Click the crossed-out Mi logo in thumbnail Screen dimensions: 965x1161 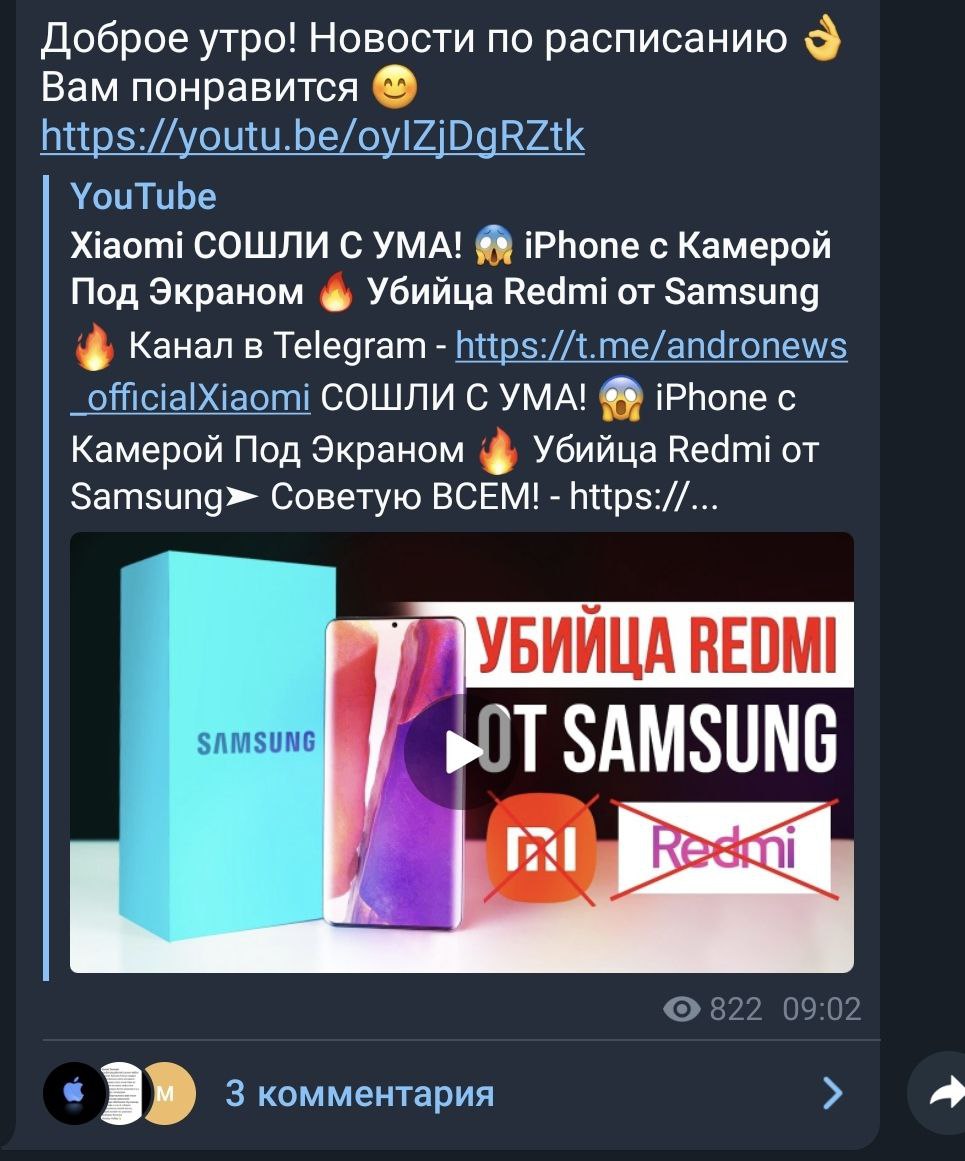[541, 850]
